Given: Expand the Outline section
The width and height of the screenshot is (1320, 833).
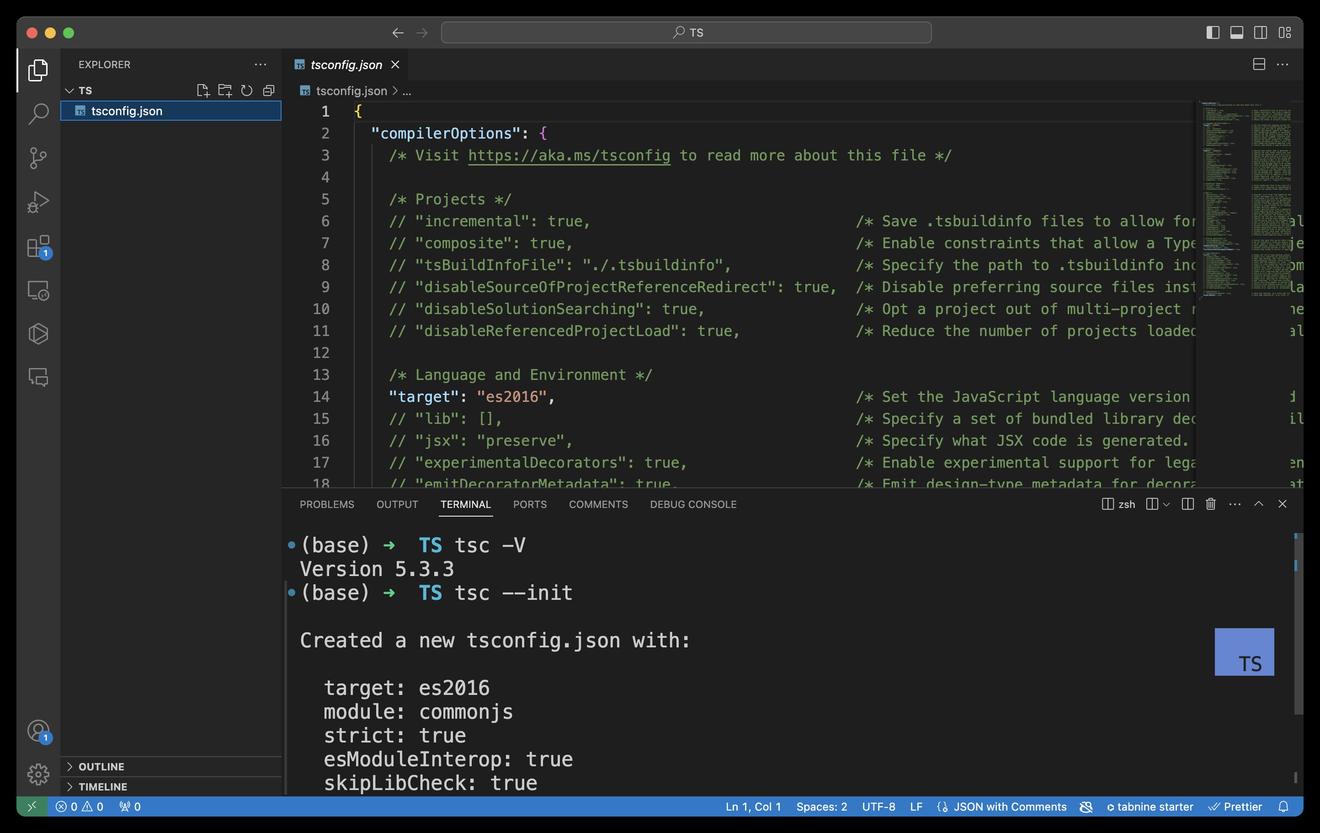Looking at the screenshot, I should click(101, 767).
